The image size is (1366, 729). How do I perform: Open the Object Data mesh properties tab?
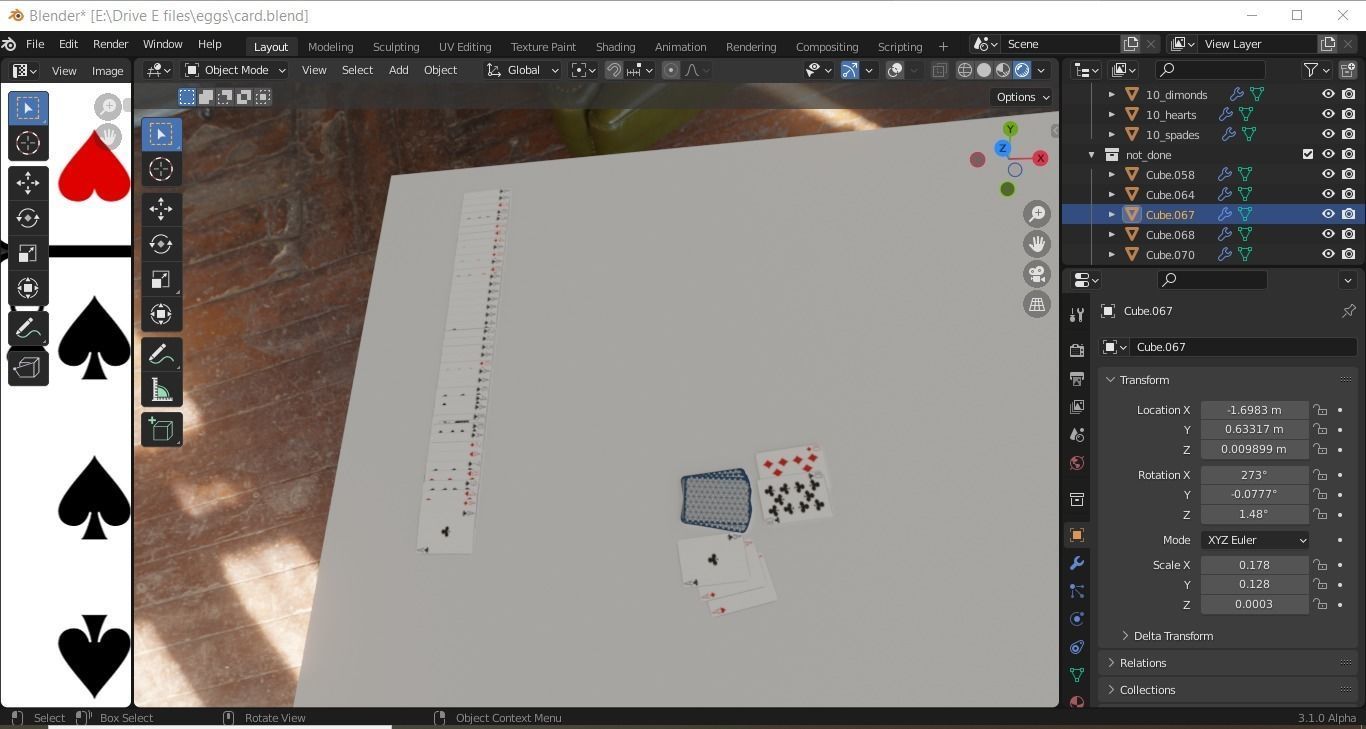click(x=1077, y=675)
